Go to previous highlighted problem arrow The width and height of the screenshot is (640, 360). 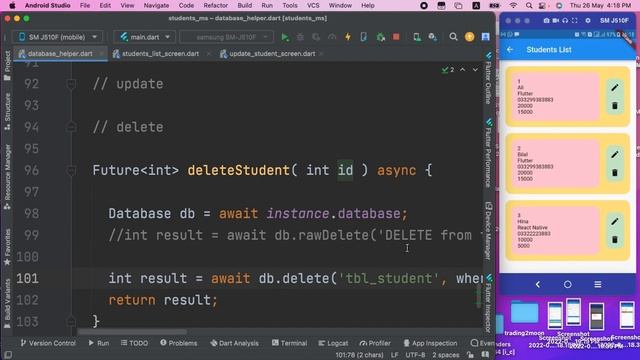click(462, 70)
